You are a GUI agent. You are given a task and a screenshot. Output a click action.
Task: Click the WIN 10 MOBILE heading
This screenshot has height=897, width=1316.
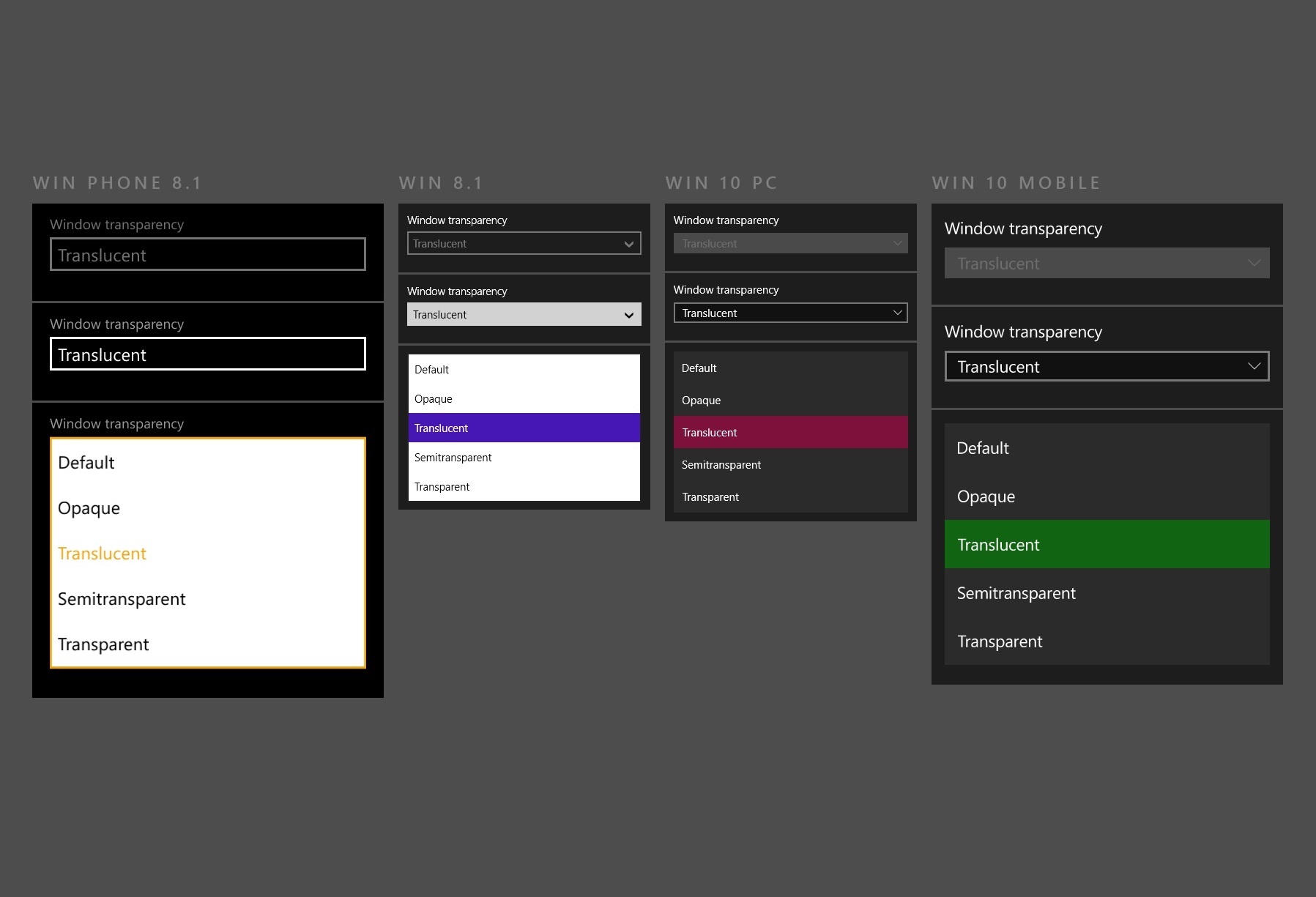(x=1016, y=183)
